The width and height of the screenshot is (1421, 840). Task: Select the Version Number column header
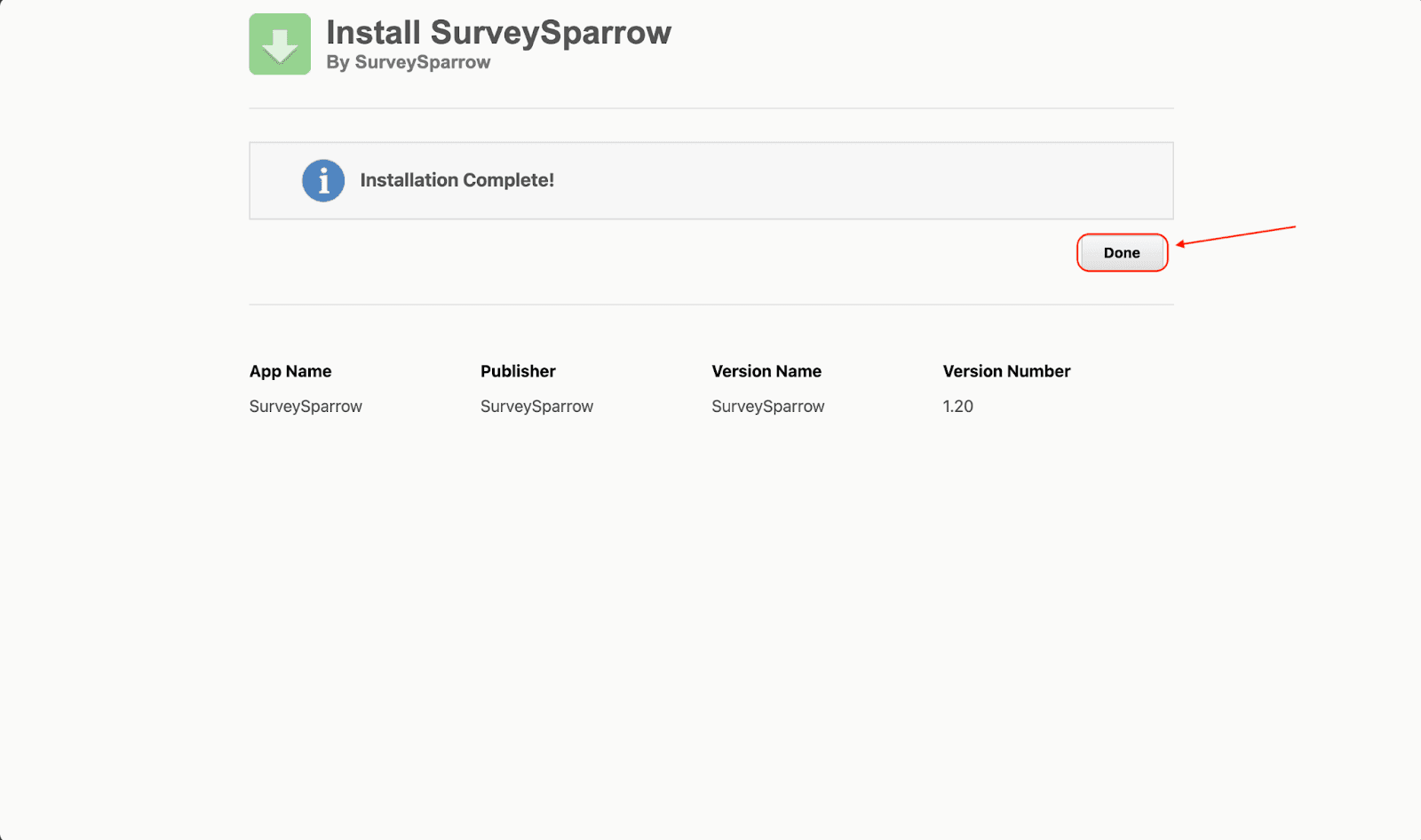[1006, 371]
